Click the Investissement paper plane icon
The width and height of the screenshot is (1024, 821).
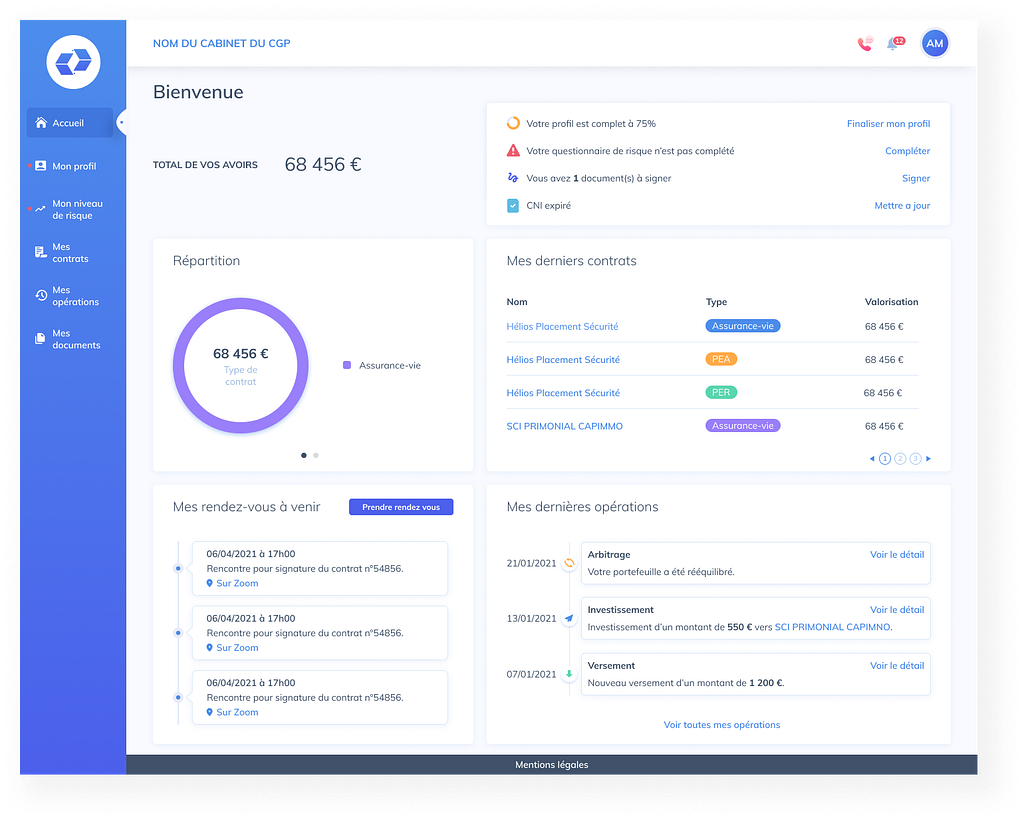569,619
